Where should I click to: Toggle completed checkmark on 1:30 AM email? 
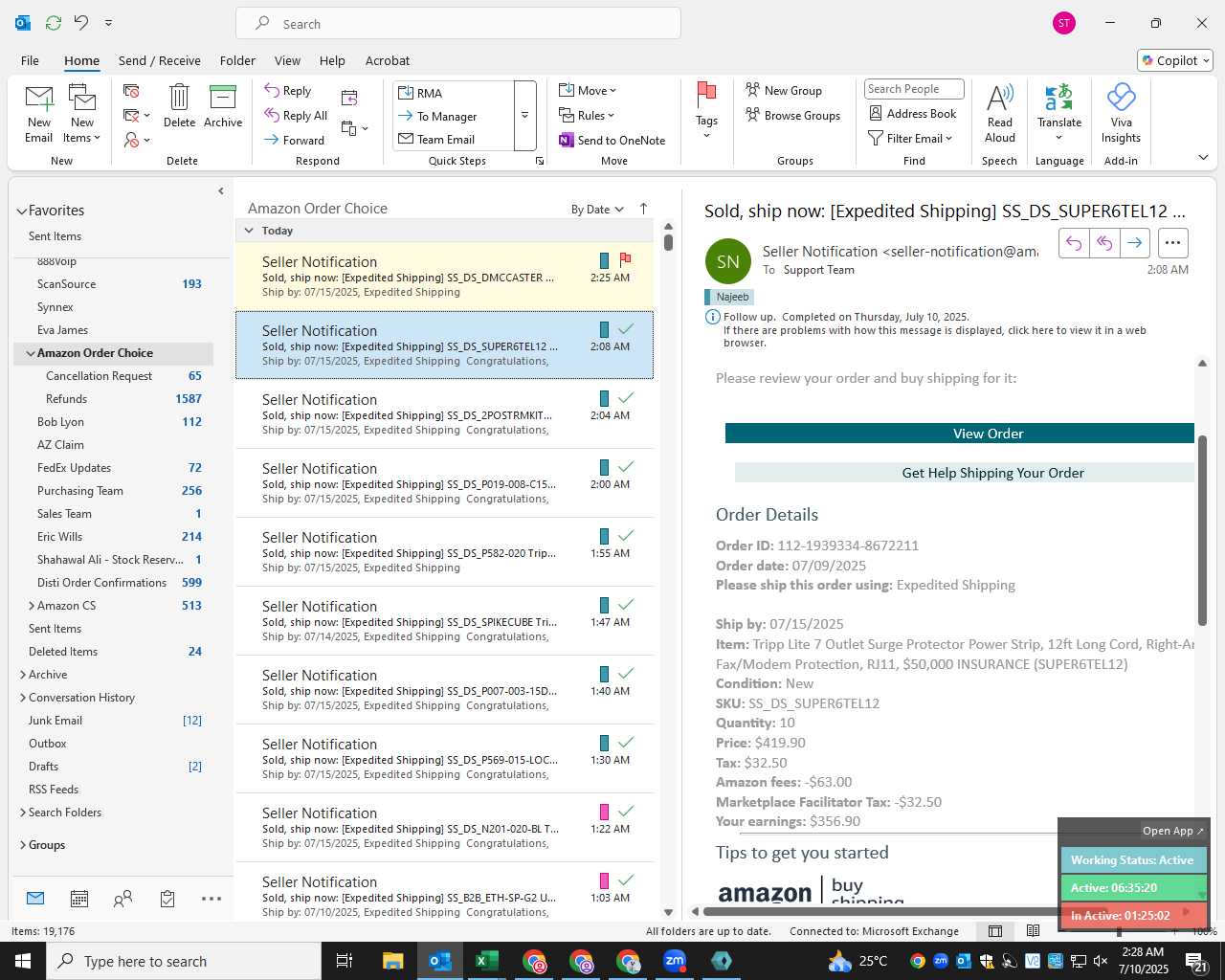tap(626, 742)
